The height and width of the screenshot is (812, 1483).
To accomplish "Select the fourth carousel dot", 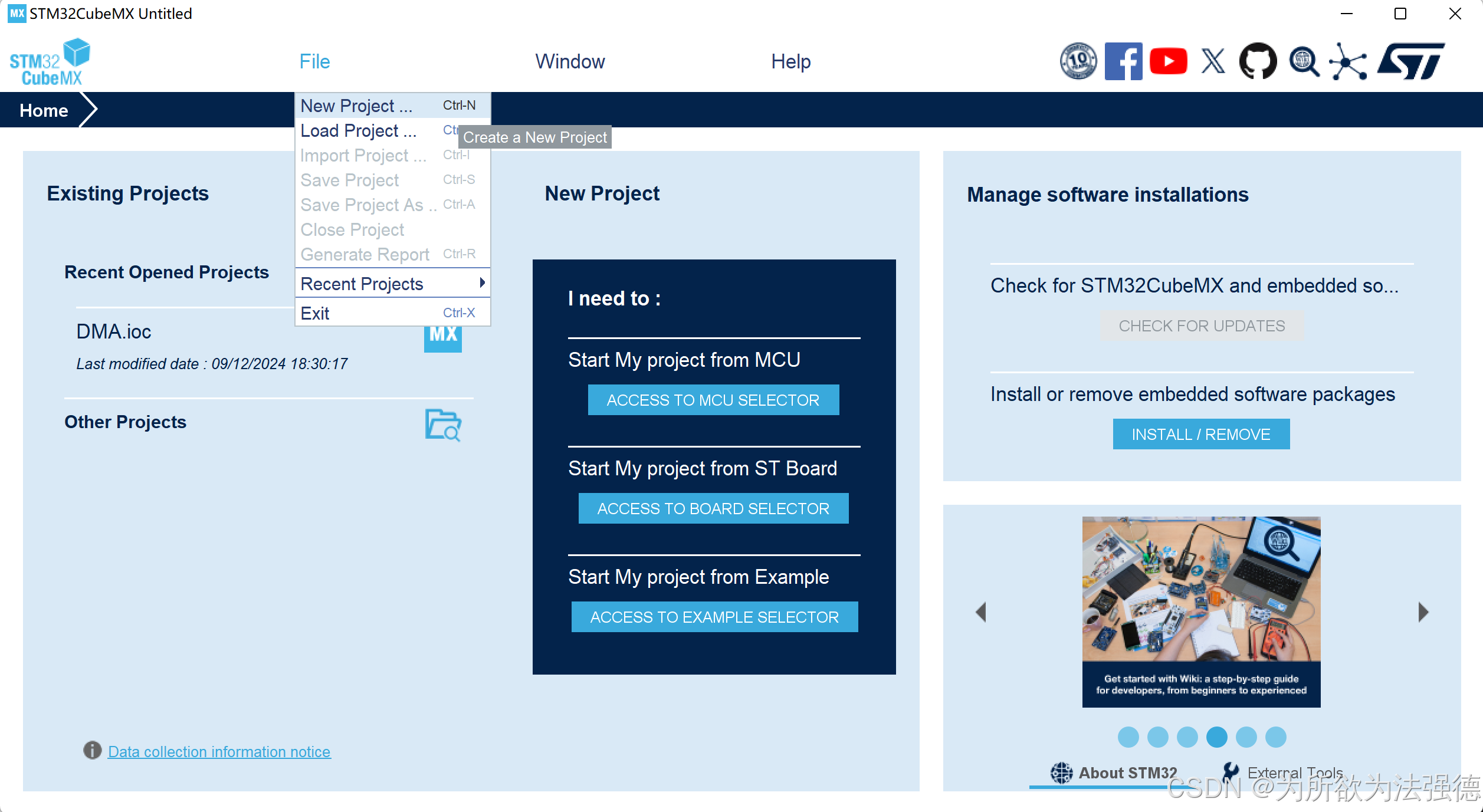I will pos(1216,737).
